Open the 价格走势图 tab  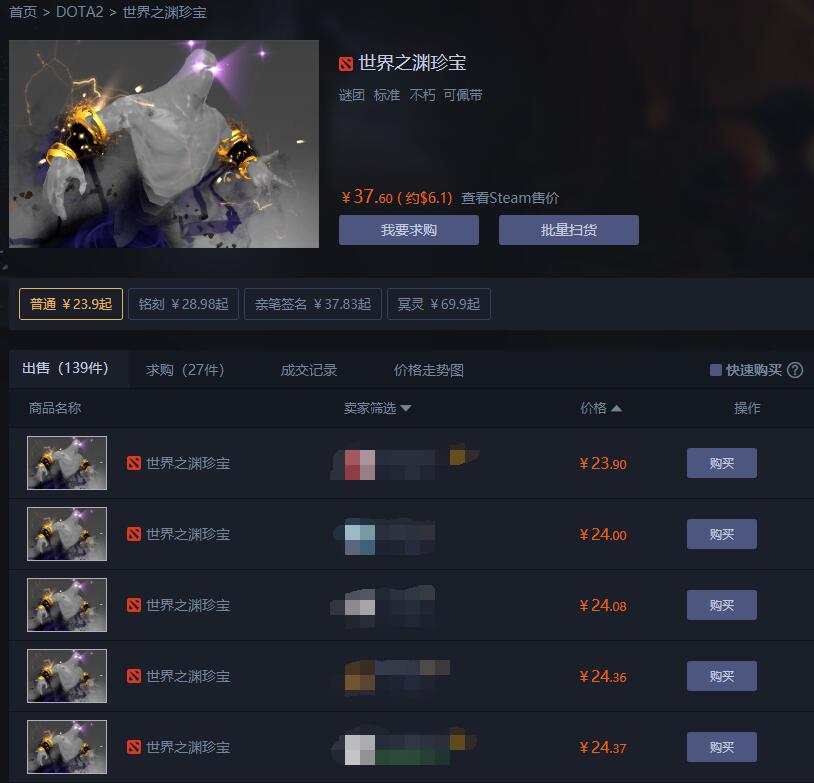point(428,370)
